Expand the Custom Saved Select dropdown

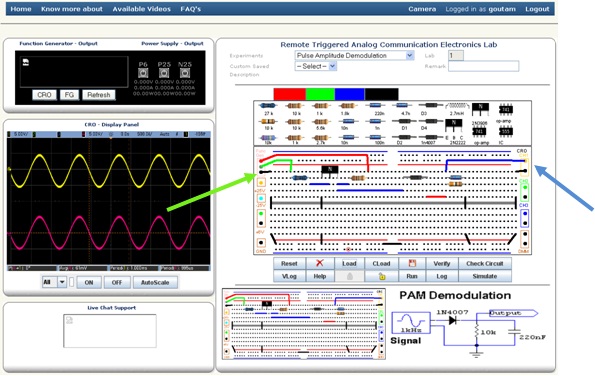316,66
